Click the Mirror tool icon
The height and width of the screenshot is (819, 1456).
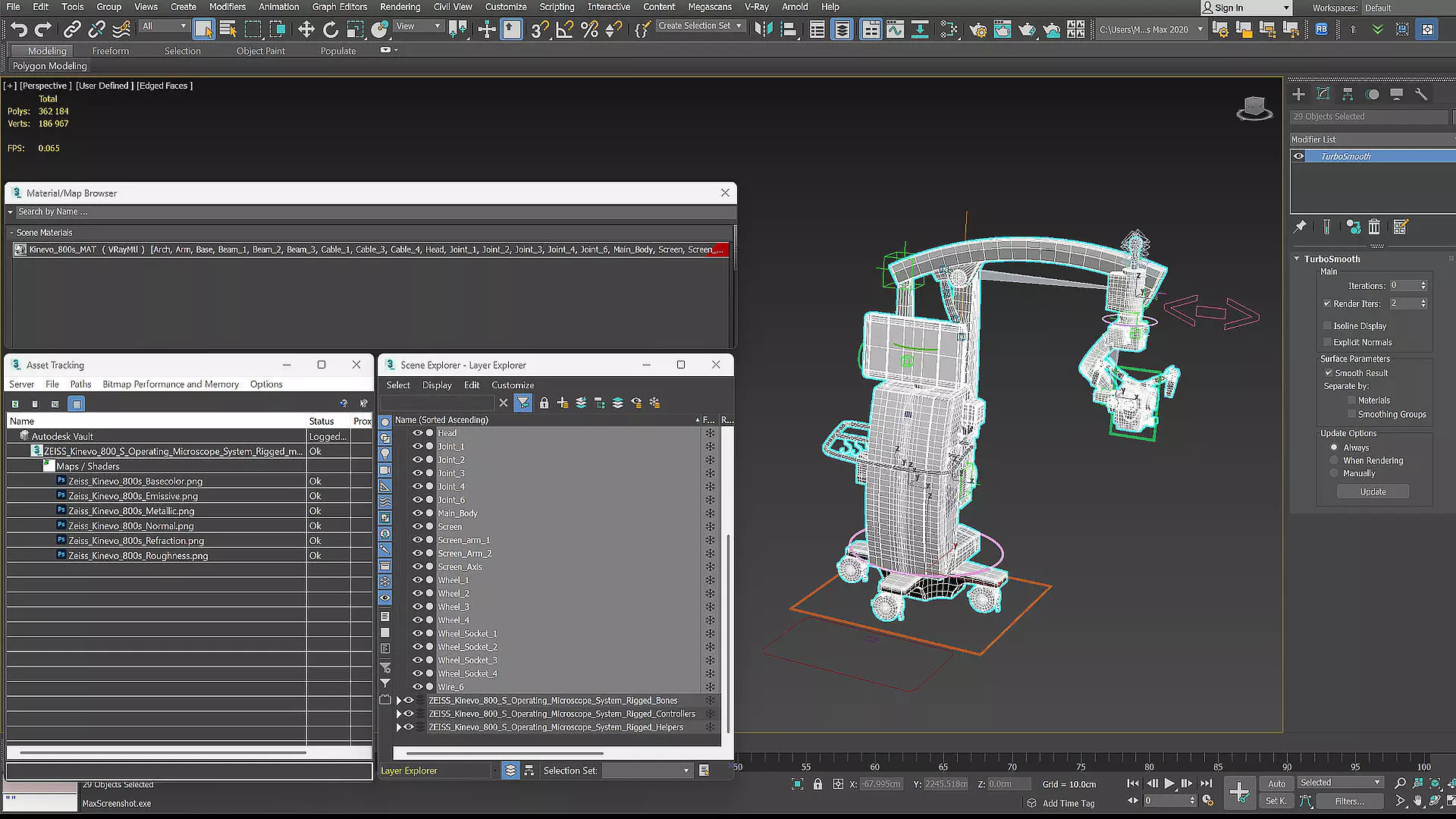(764, 30)
